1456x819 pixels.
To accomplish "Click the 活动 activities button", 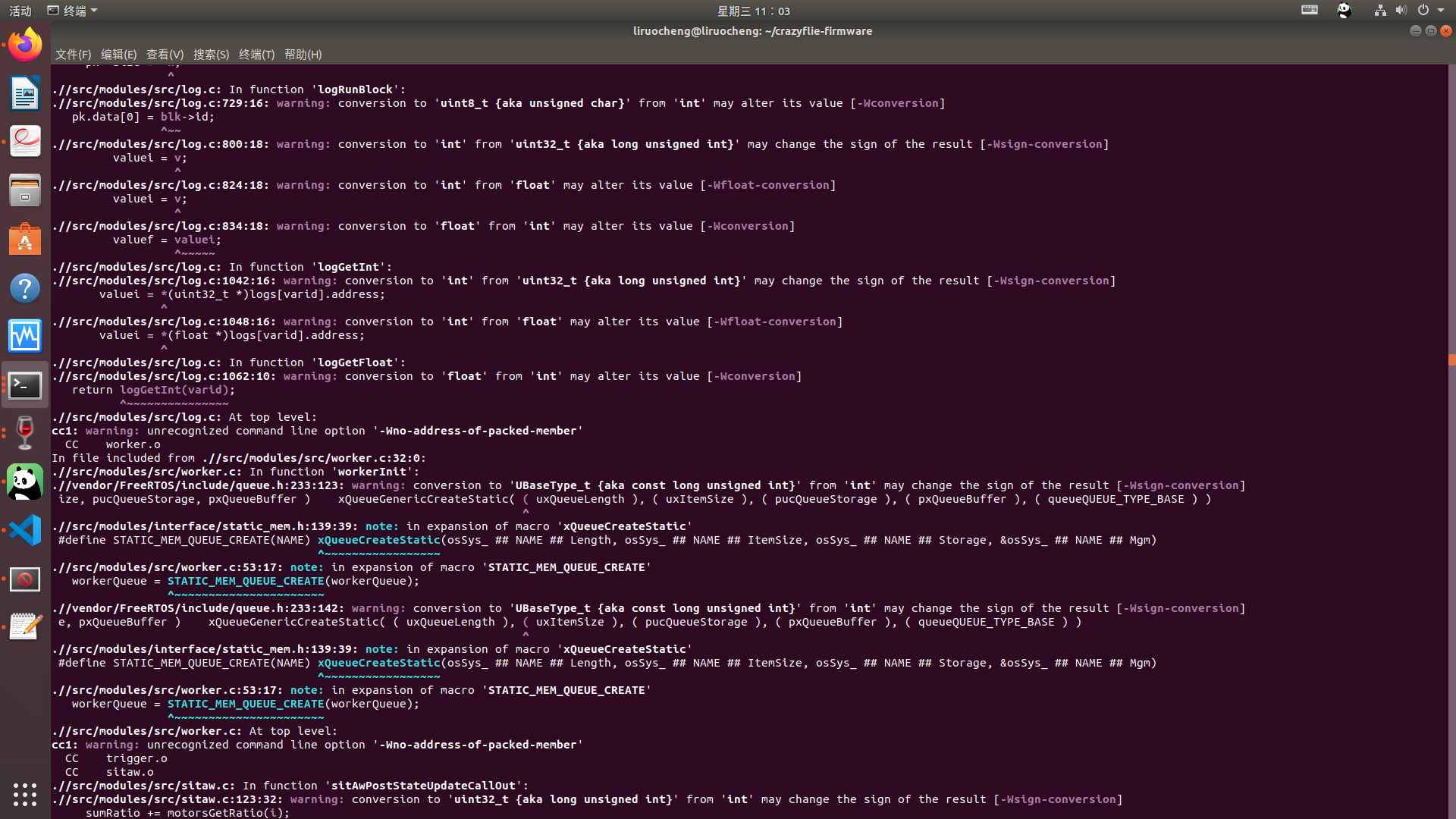I will point(20,11).
